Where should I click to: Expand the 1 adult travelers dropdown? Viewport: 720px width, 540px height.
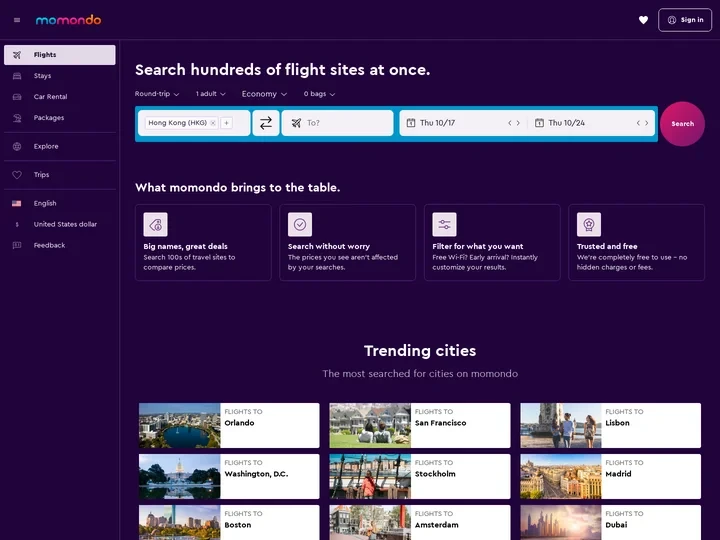pyautogui.click(x=211, y=94)
